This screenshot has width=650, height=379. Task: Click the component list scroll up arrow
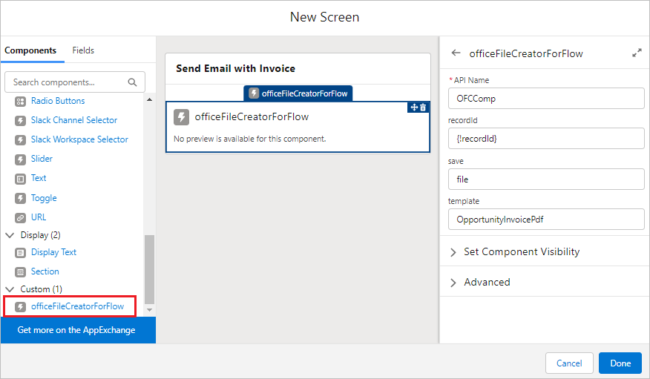click(x=149, y=100)
